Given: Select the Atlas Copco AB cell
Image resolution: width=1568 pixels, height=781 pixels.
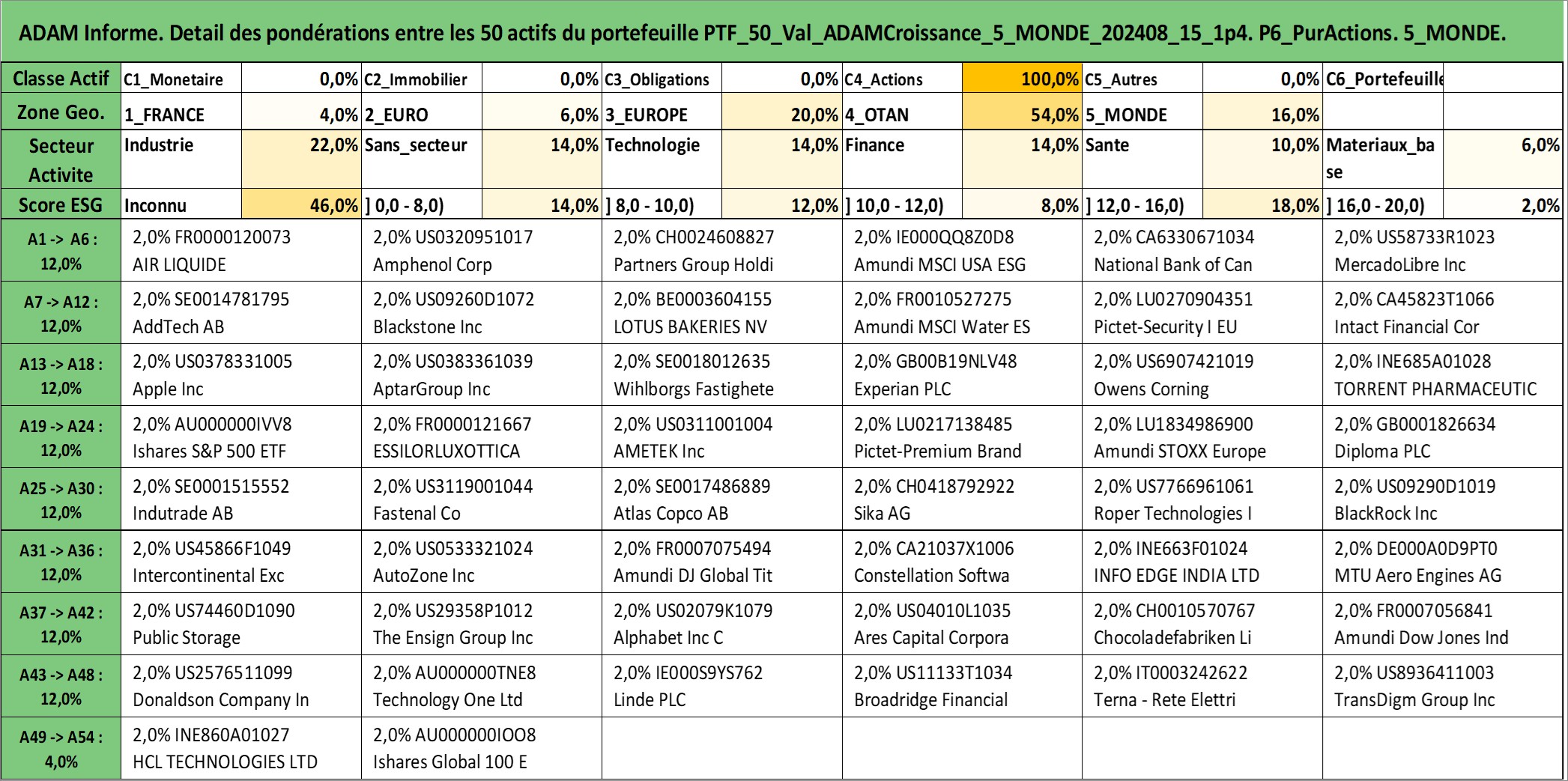Looking at the screenshot, I should [722, 499].
